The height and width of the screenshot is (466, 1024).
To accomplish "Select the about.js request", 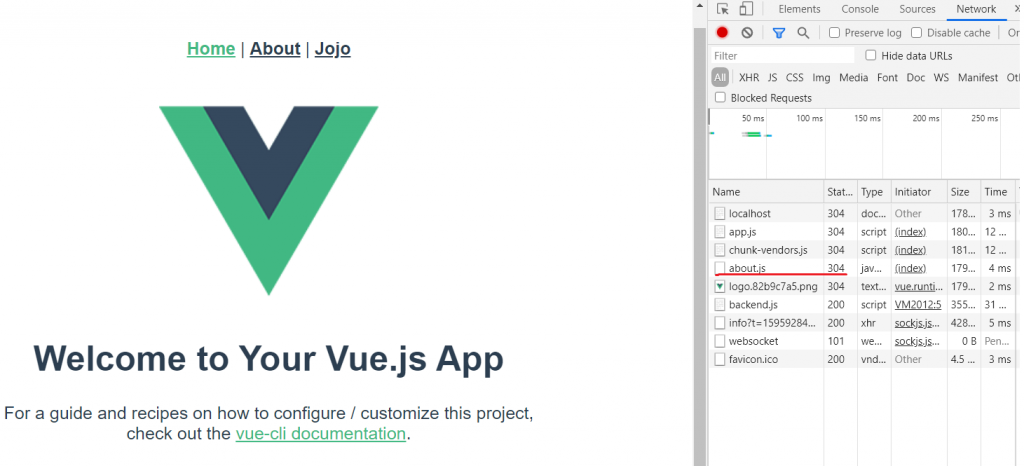I will [863, 268].
